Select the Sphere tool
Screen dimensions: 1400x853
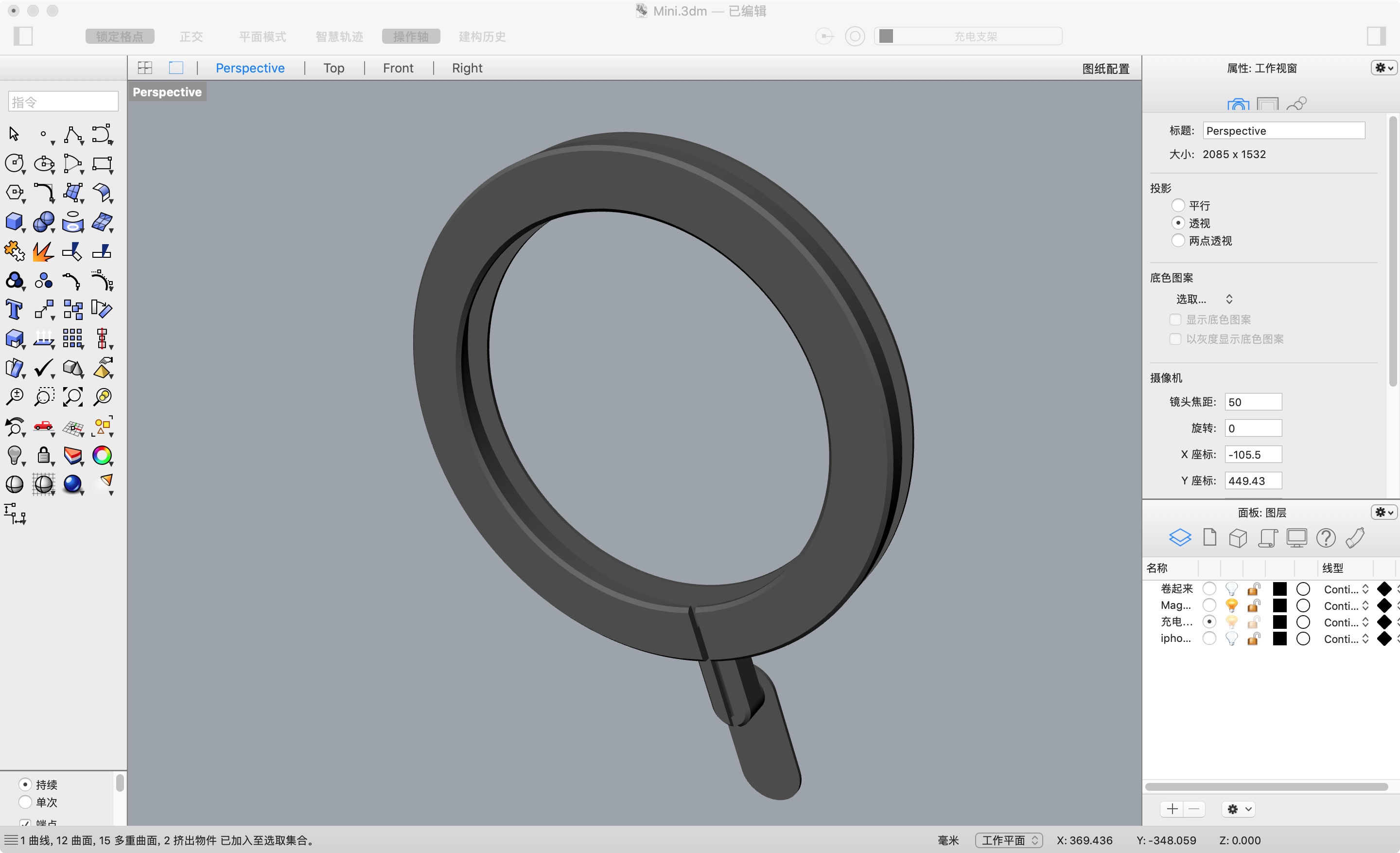tap(44, 222)
